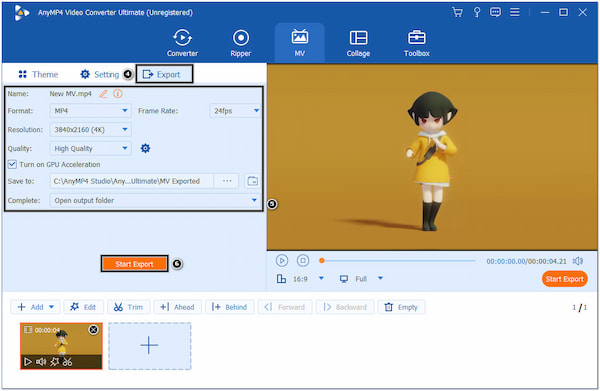
Task: Click the browse ellipsis button
Action: coord(227,181)
